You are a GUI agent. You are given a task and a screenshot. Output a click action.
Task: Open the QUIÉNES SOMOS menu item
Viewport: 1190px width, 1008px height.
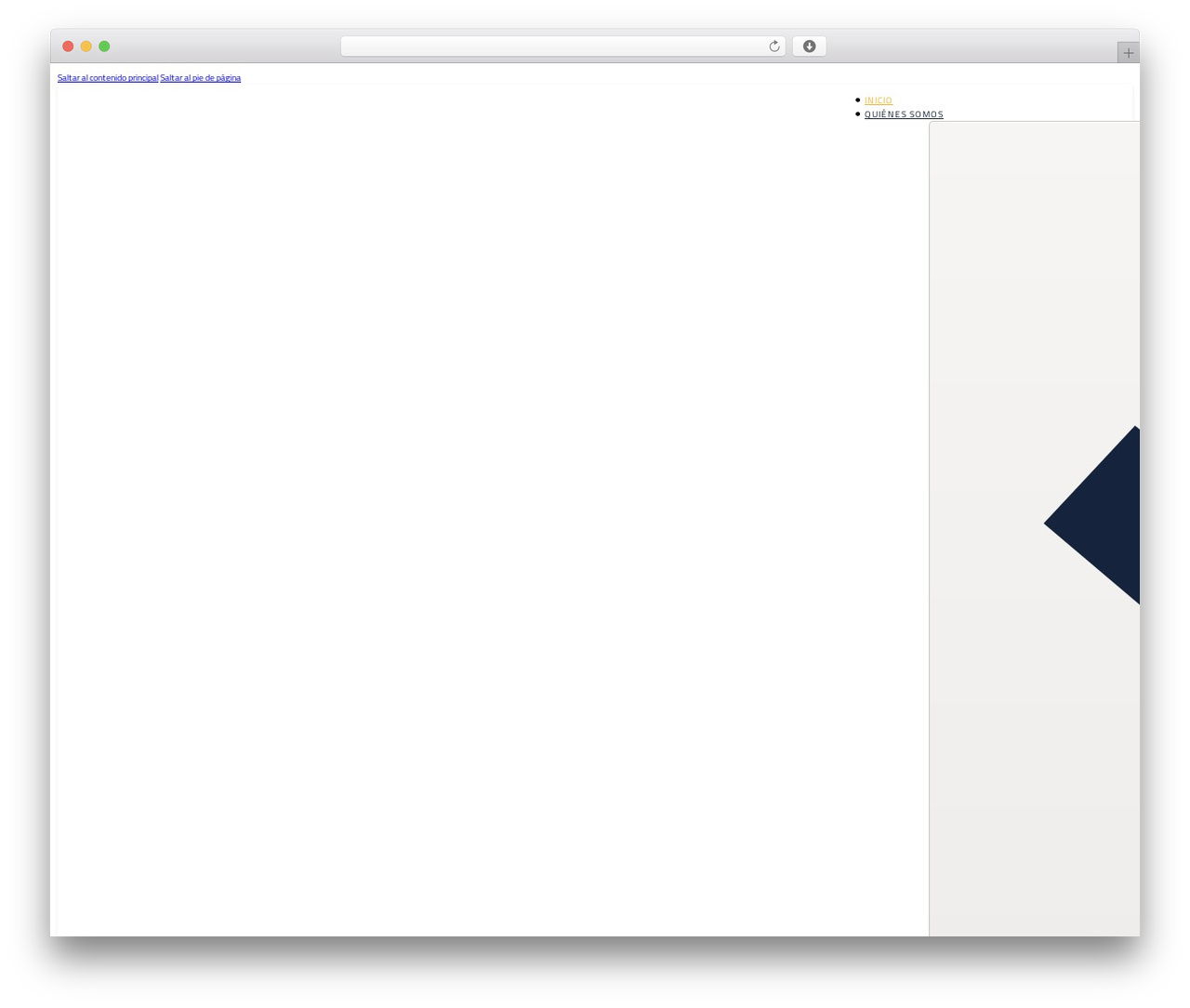904,114
